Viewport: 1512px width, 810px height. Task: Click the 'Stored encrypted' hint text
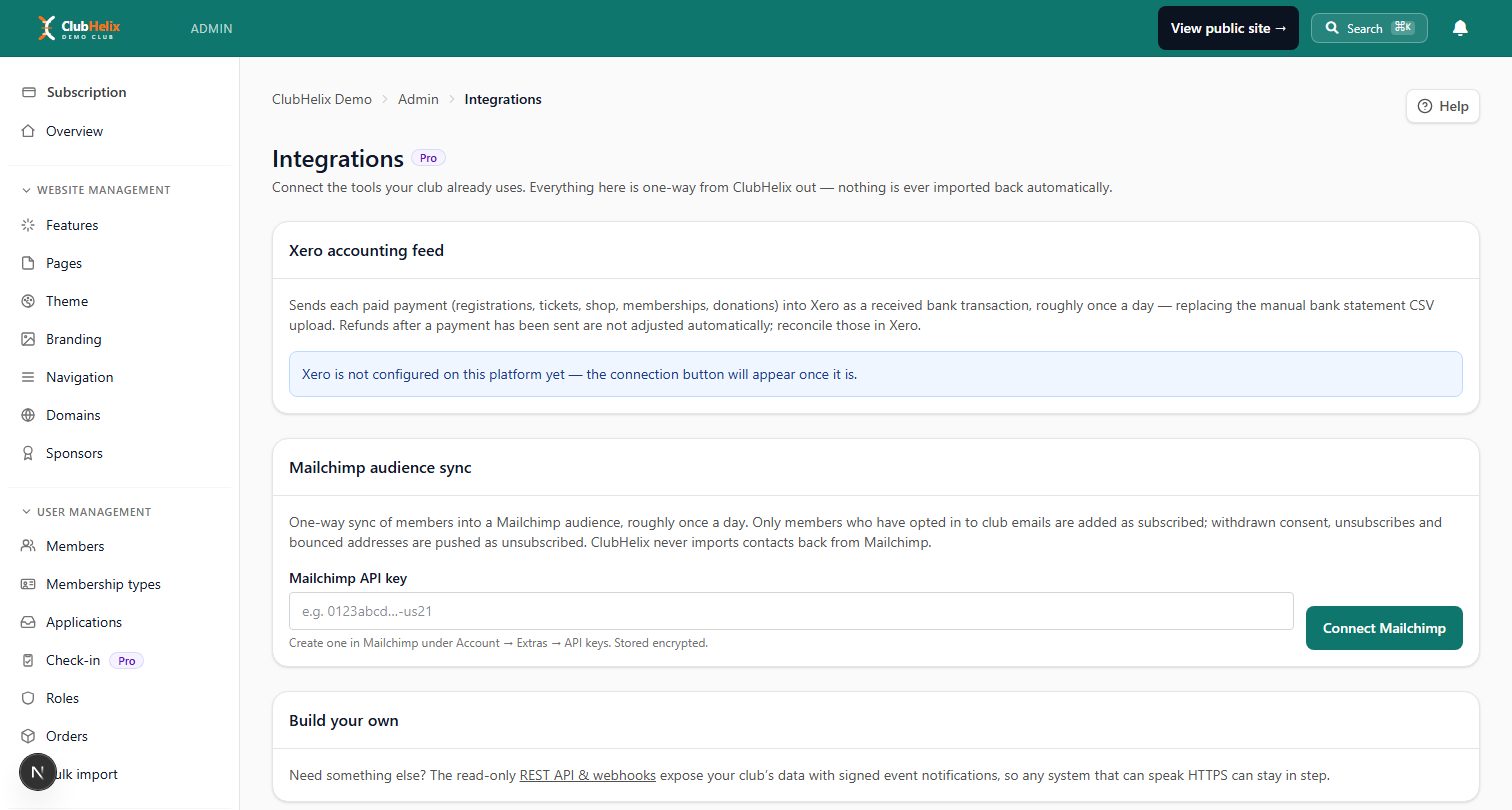[x=661, y=643]
